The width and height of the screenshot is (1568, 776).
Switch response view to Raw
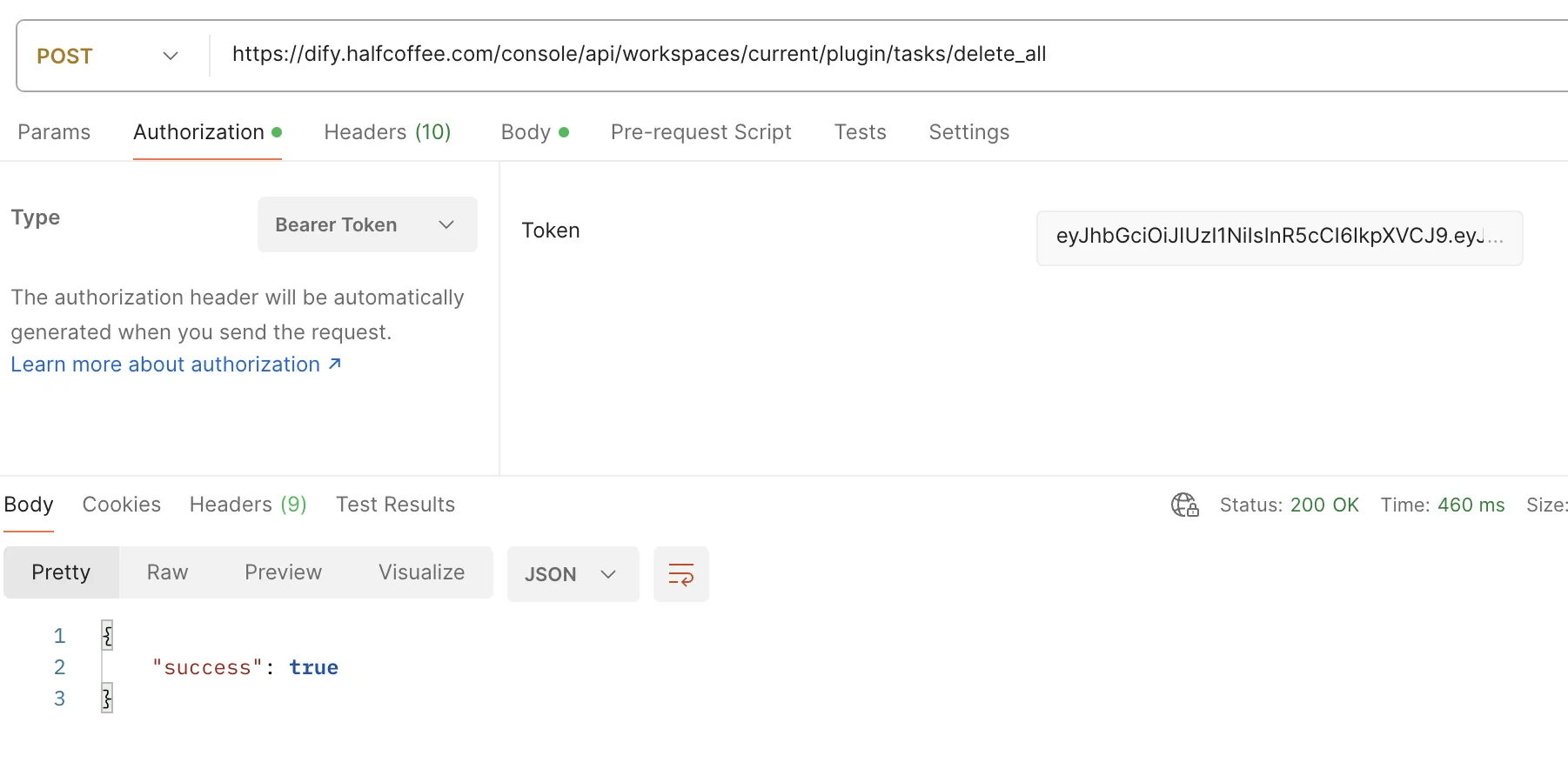point(167,572)
